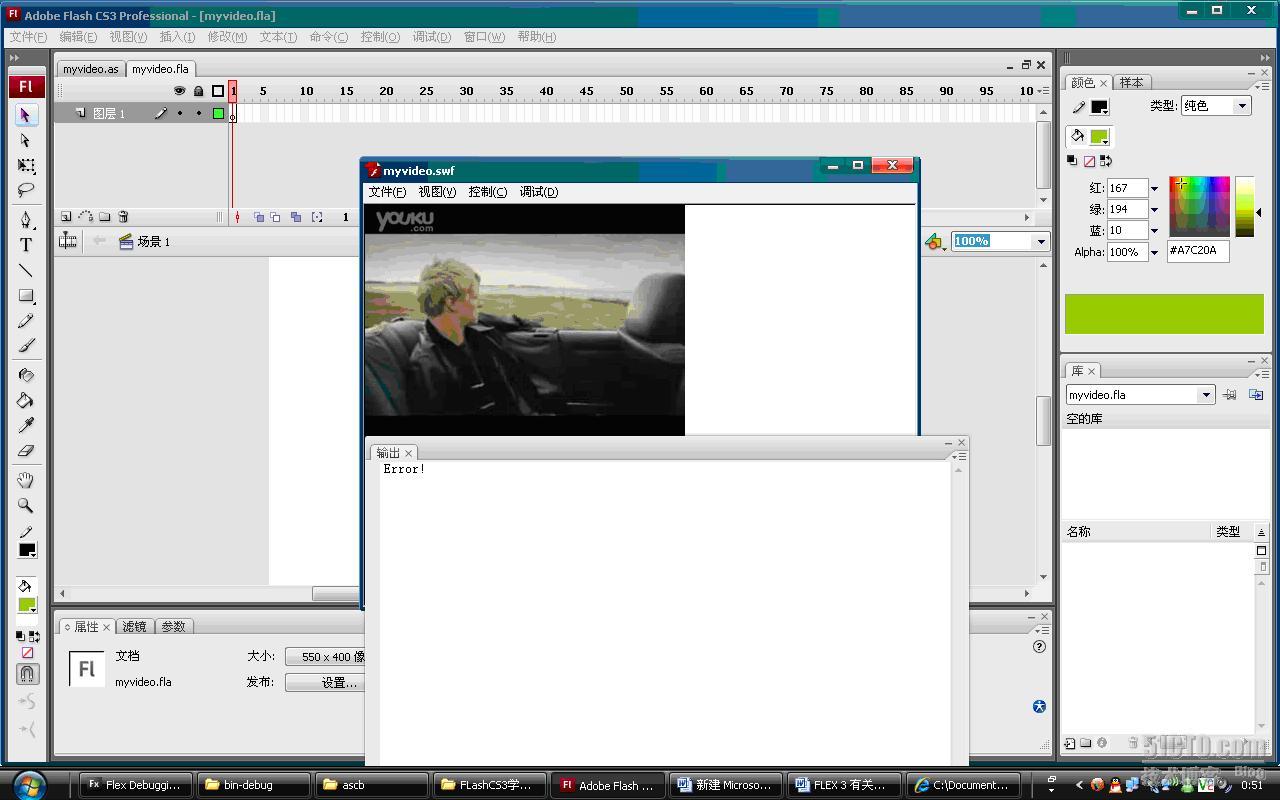Open the library myvideo.fla dropdown
The width and height of the screenshot is (1280, 800).
1205,395
